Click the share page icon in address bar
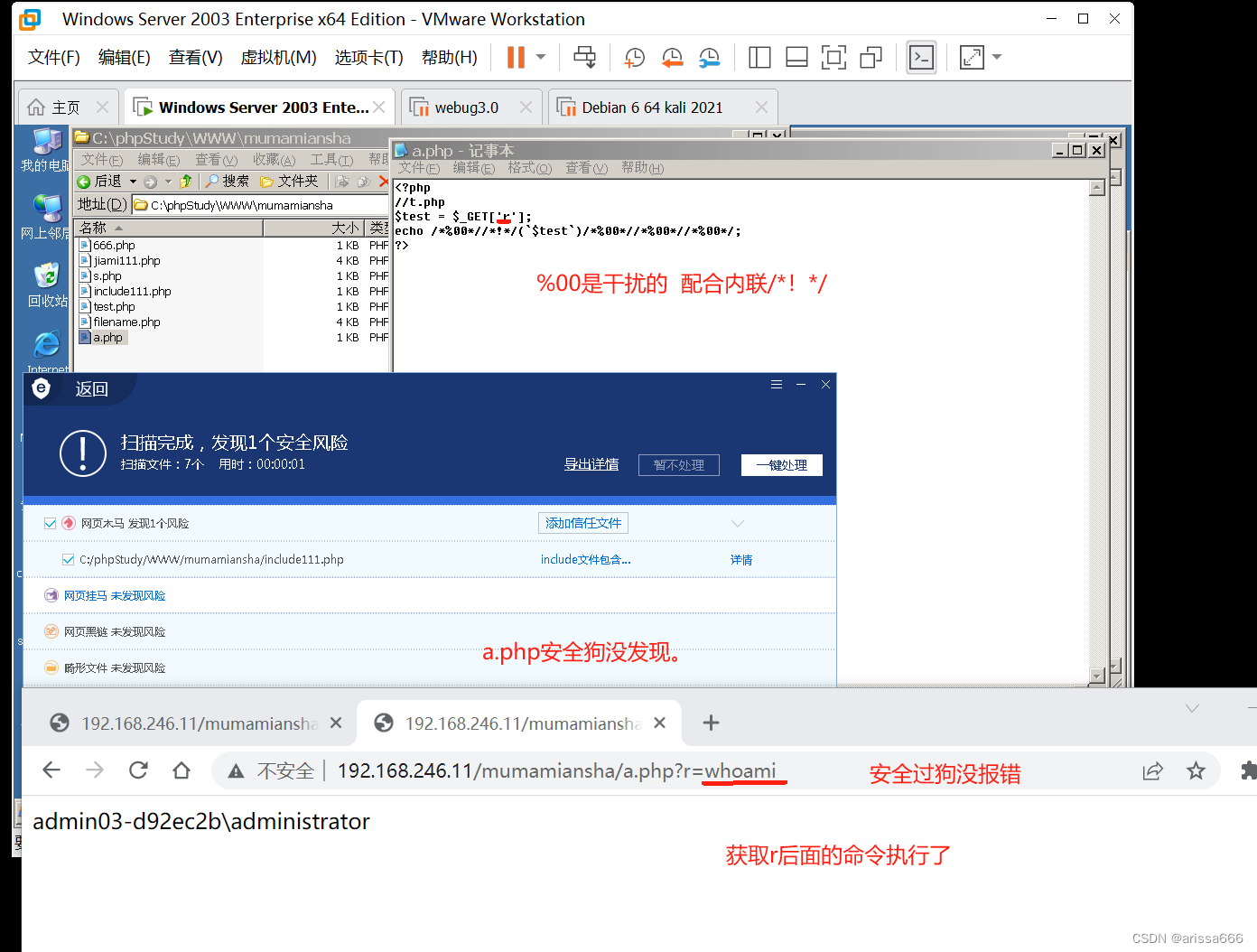Viewport: 1257px width, 952px height. click(1153, 770)
